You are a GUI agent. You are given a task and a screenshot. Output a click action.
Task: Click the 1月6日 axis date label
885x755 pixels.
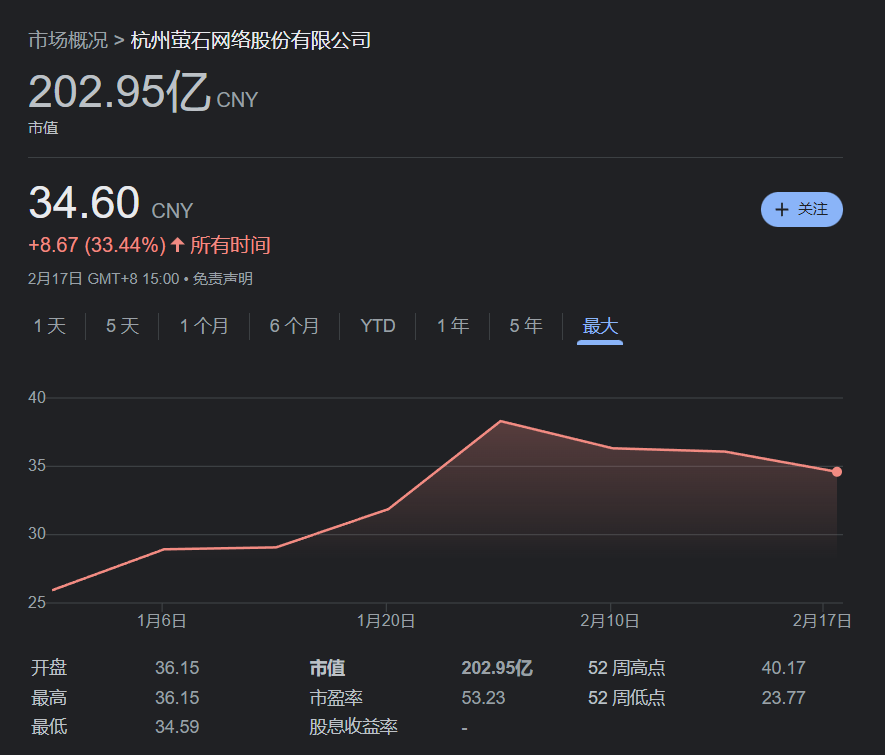[x=161, y=621]
